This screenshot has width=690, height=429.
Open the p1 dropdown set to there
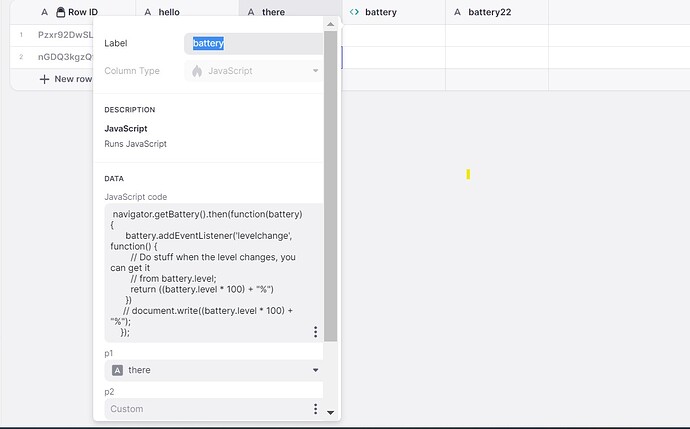(214, 370)
